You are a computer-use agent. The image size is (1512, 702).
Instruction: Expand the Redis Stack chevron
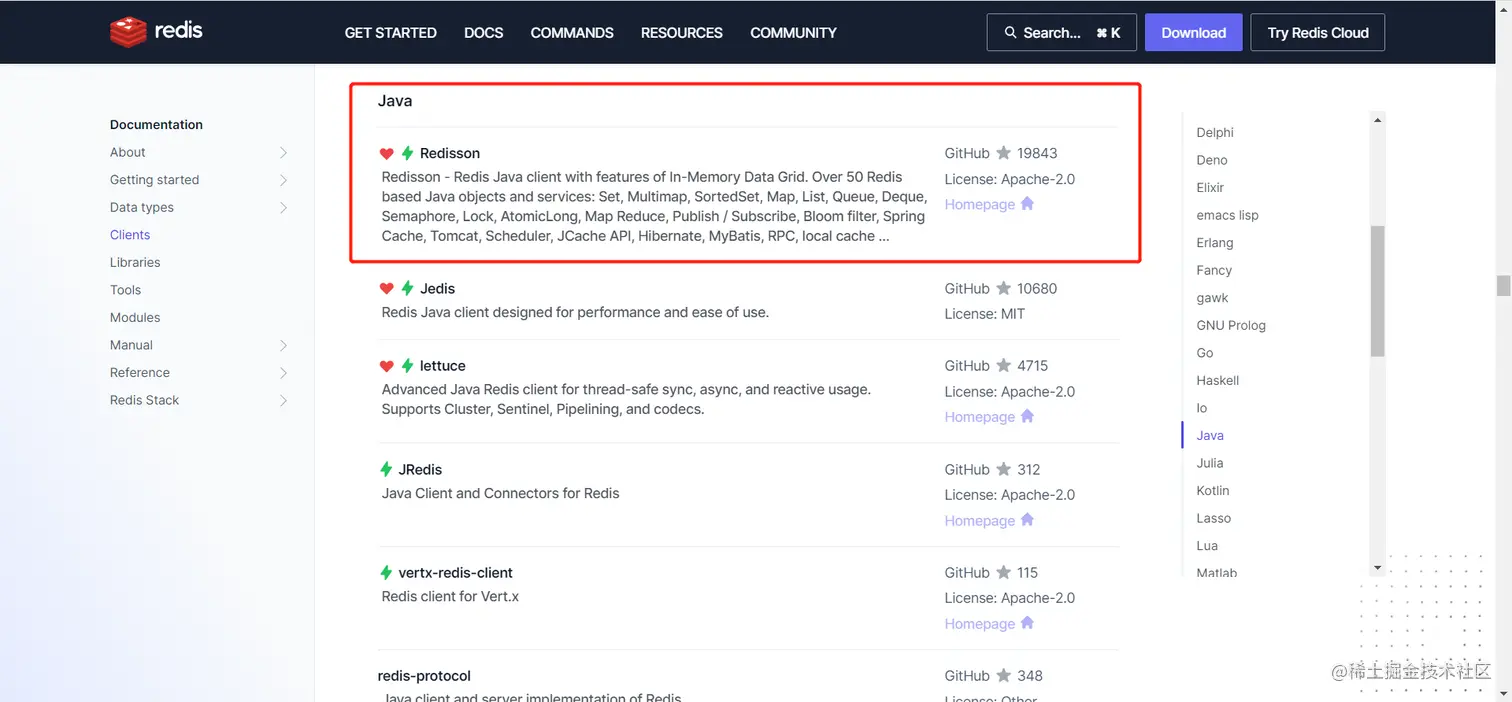(x=283, y=400)
